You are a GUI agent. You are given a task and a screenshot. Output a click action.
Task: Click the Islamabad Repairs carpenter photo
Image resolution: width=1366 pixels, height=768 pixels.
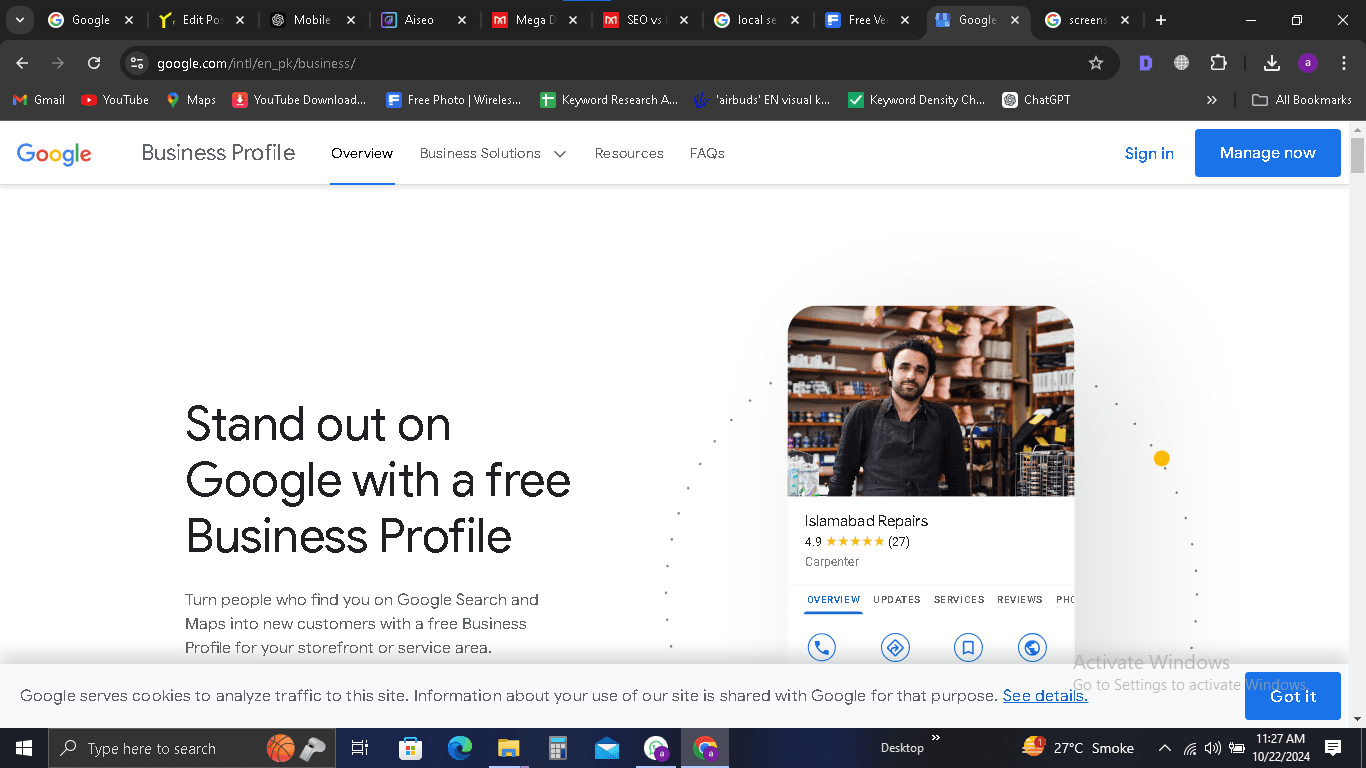click(931, 401)
